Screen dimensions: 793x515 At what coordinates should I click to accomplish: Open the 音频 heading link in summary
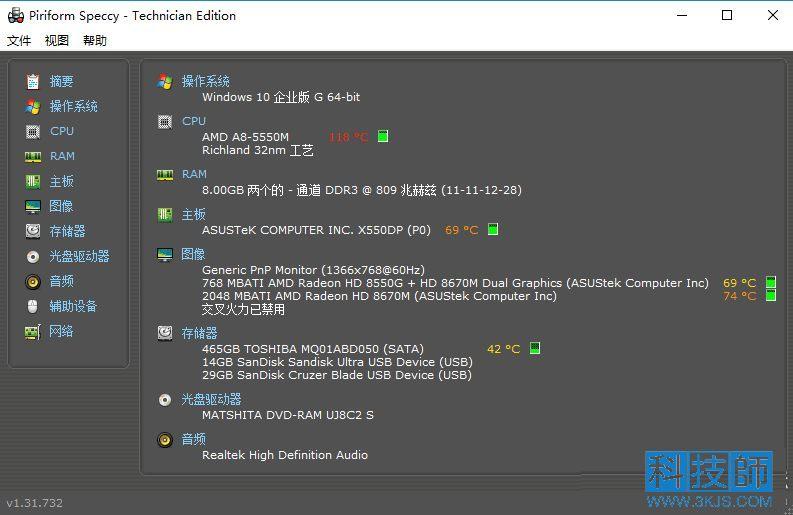coord(194,439)
